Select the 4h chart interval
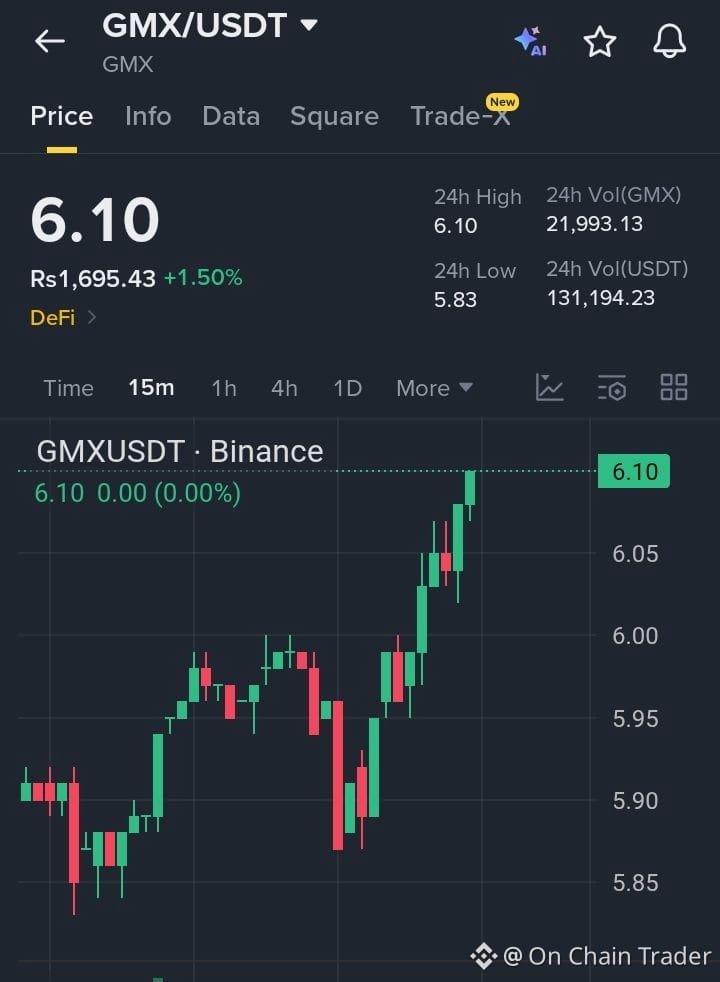 (x=284, y=388)
